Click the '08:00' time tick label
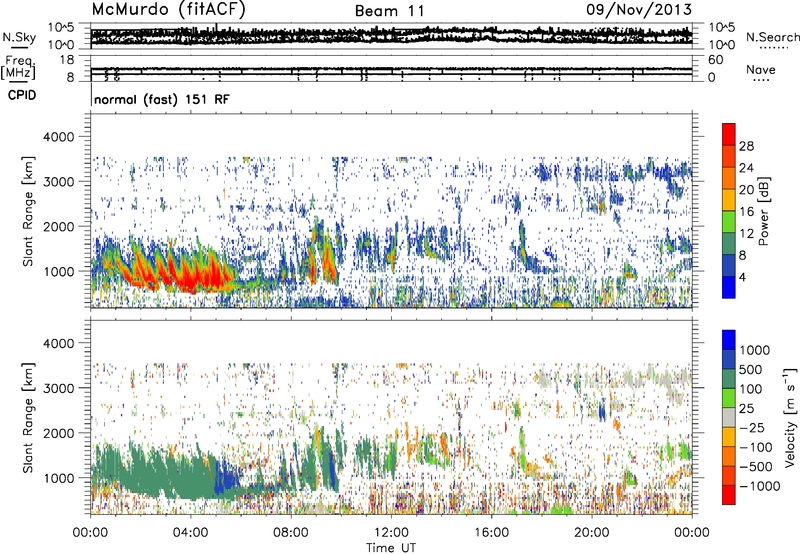800x554 pixels. coord(291,533)
